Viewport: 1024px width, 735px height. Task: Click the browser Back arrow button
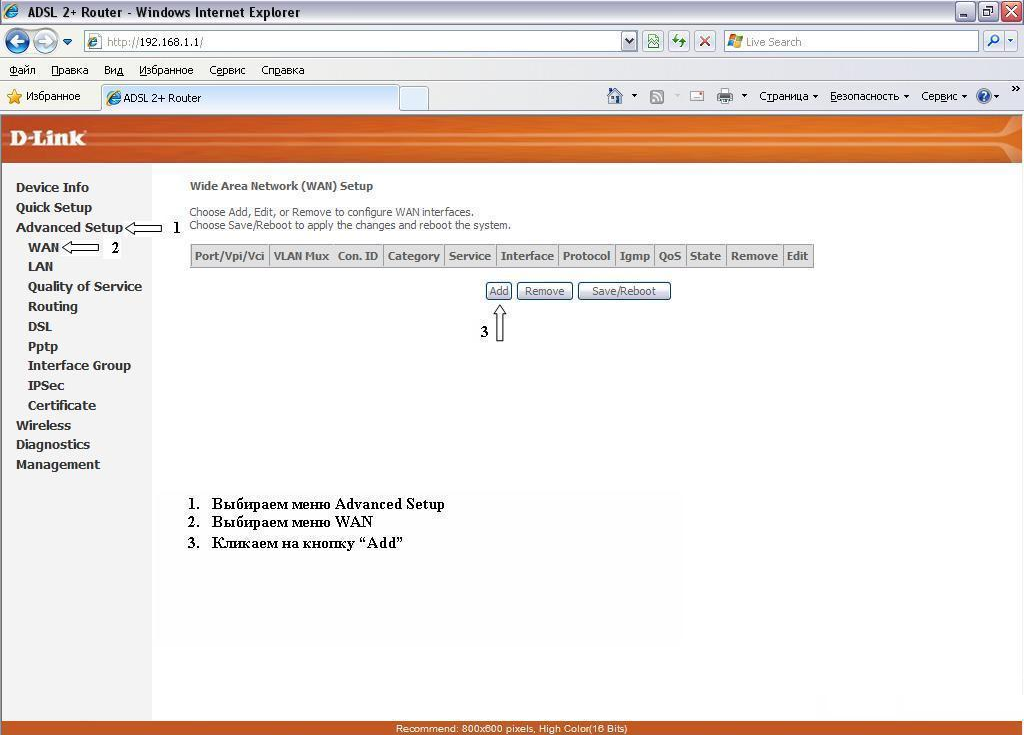click(x=18, y=42)
